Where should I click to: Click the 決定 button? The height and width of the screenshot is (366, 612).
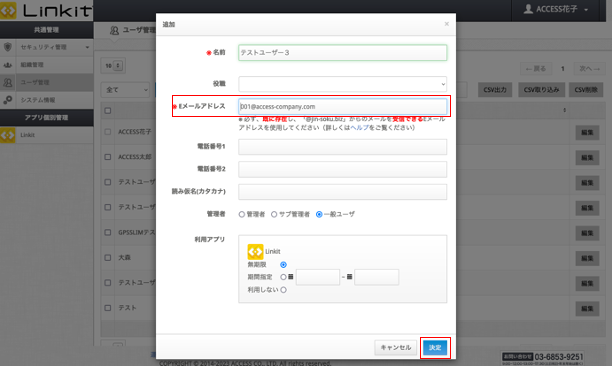435,348
